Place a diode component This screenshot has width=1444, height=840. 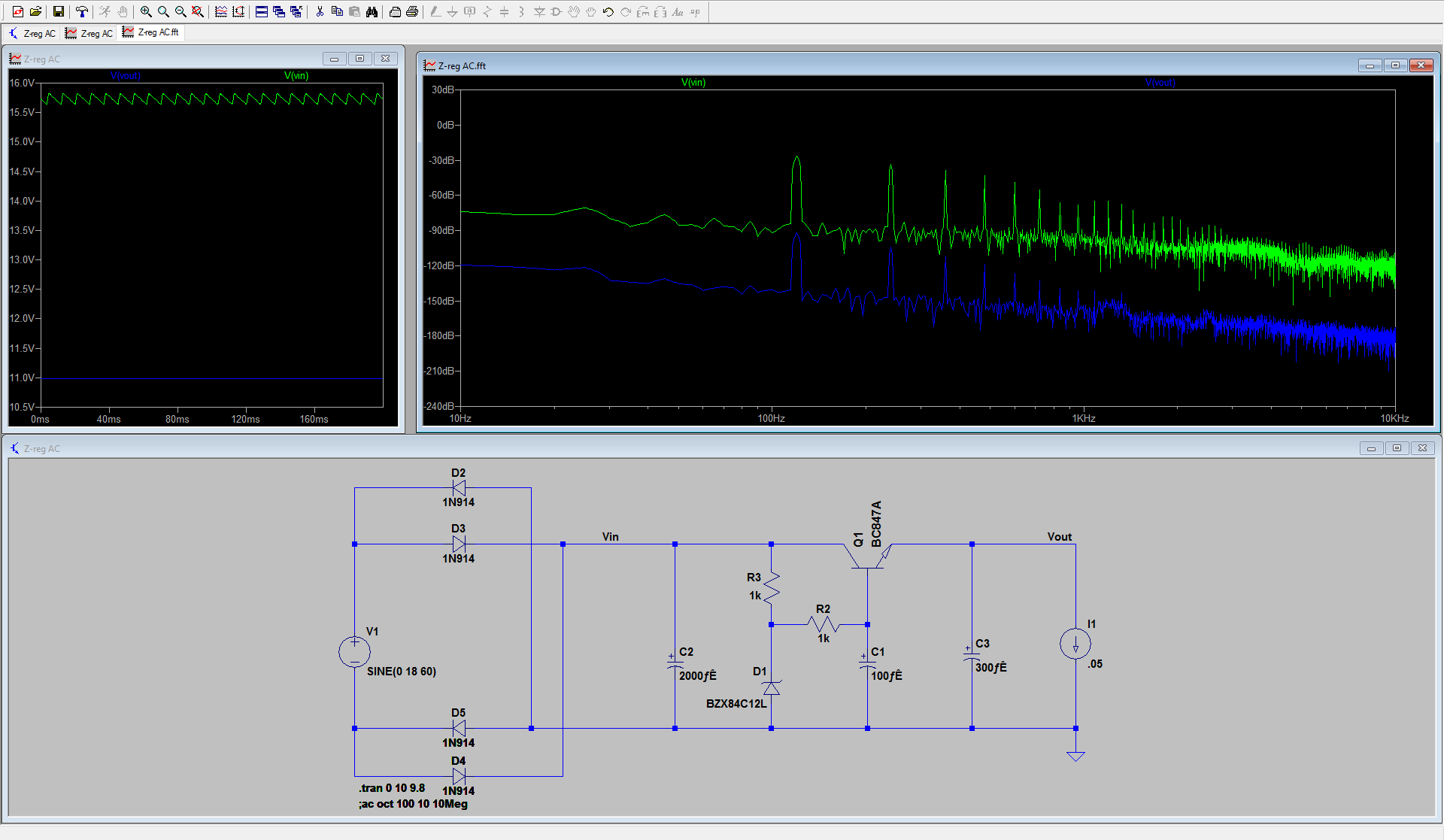point(539,11)
